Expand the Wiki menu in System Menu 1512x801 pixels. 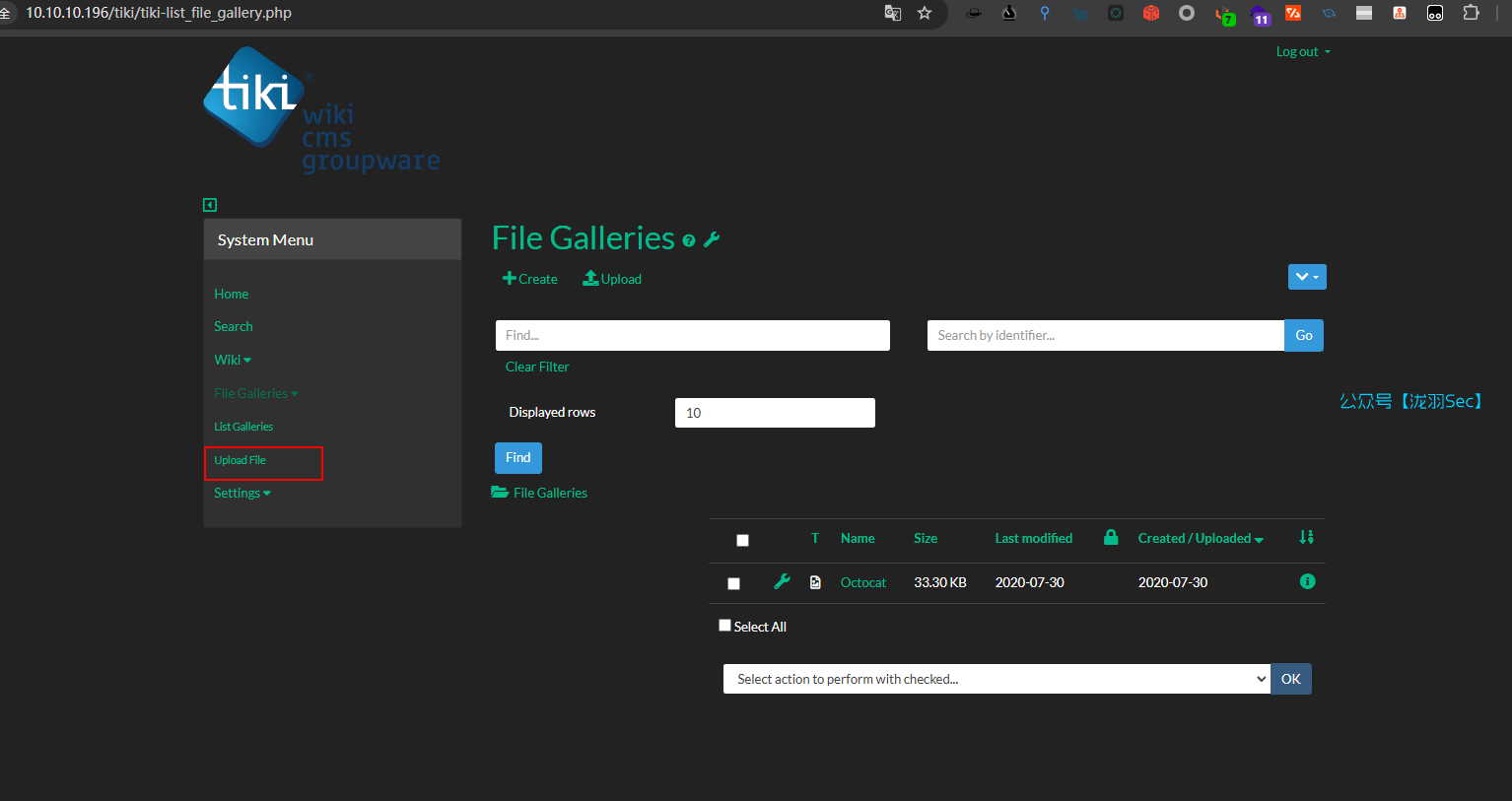233,360
